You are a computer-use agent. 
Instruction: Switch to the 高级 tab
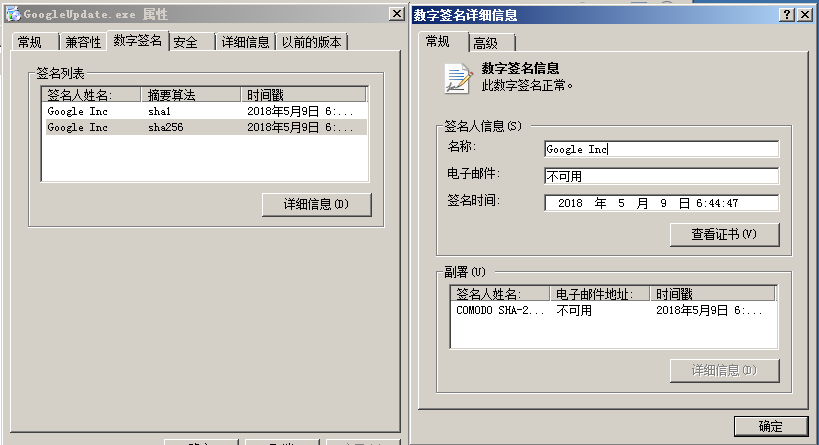492,43
